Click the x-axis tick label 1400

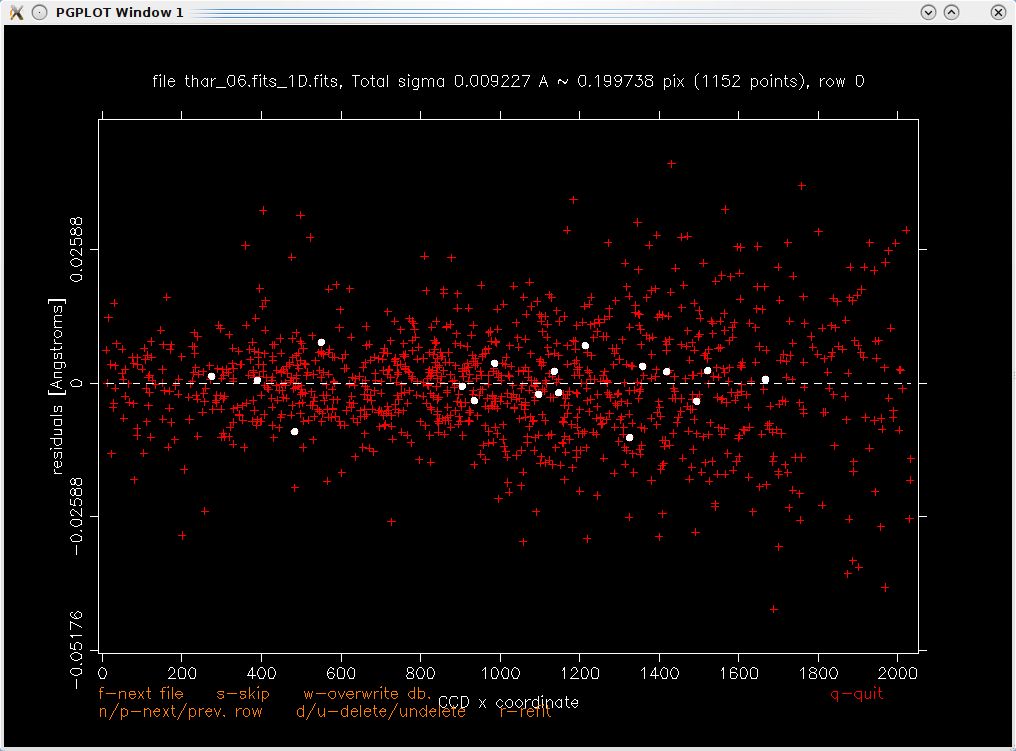(x=660, y=673)
